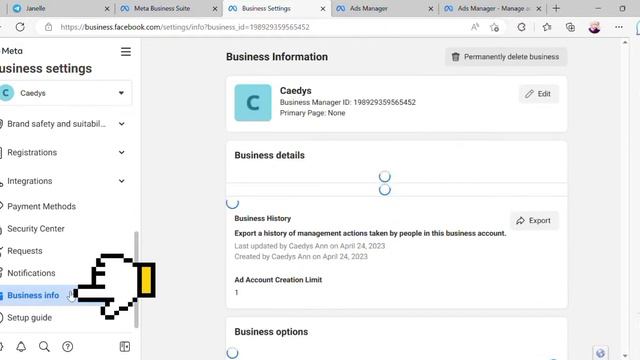Image resolution: width=640 pixels, height=360 pixels.
Task: Export the Business History
Action: pyautogui.click(x=534, y=220)
